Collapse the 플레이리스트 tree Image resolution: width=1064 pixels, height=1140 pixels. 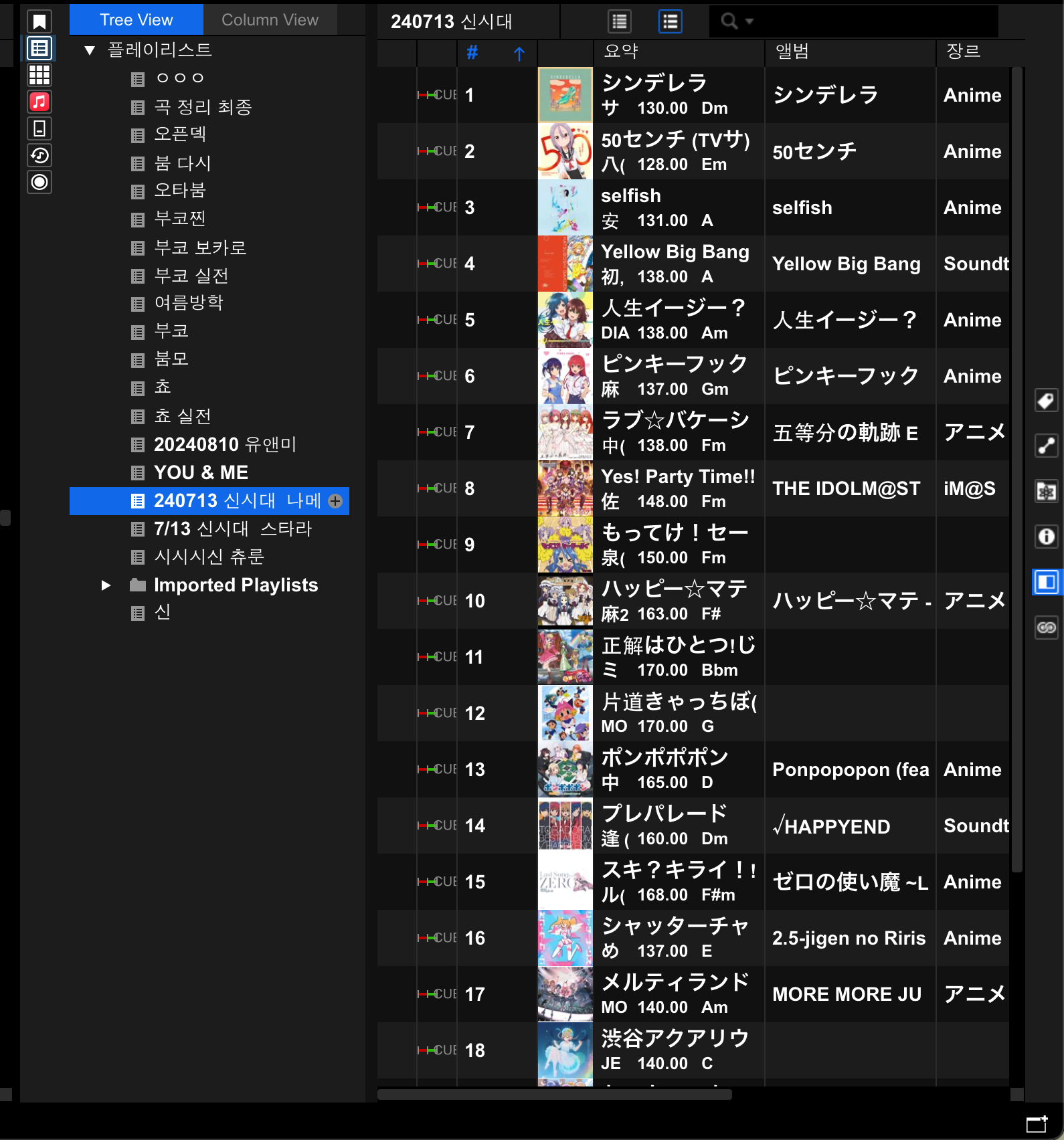90,50
